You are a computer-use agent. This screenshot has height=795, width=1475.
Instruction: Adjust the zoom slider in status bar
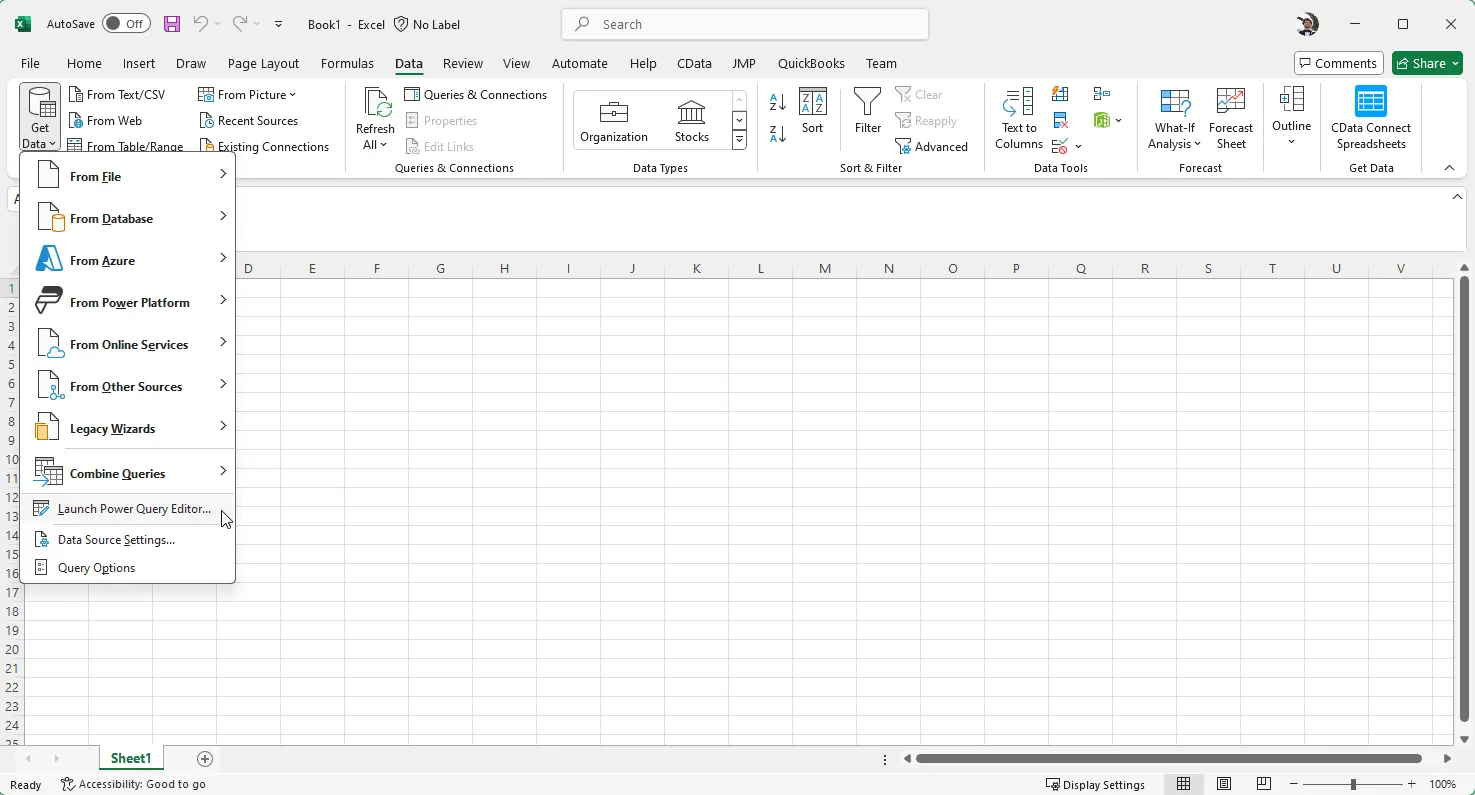(x=1353, y=784)
